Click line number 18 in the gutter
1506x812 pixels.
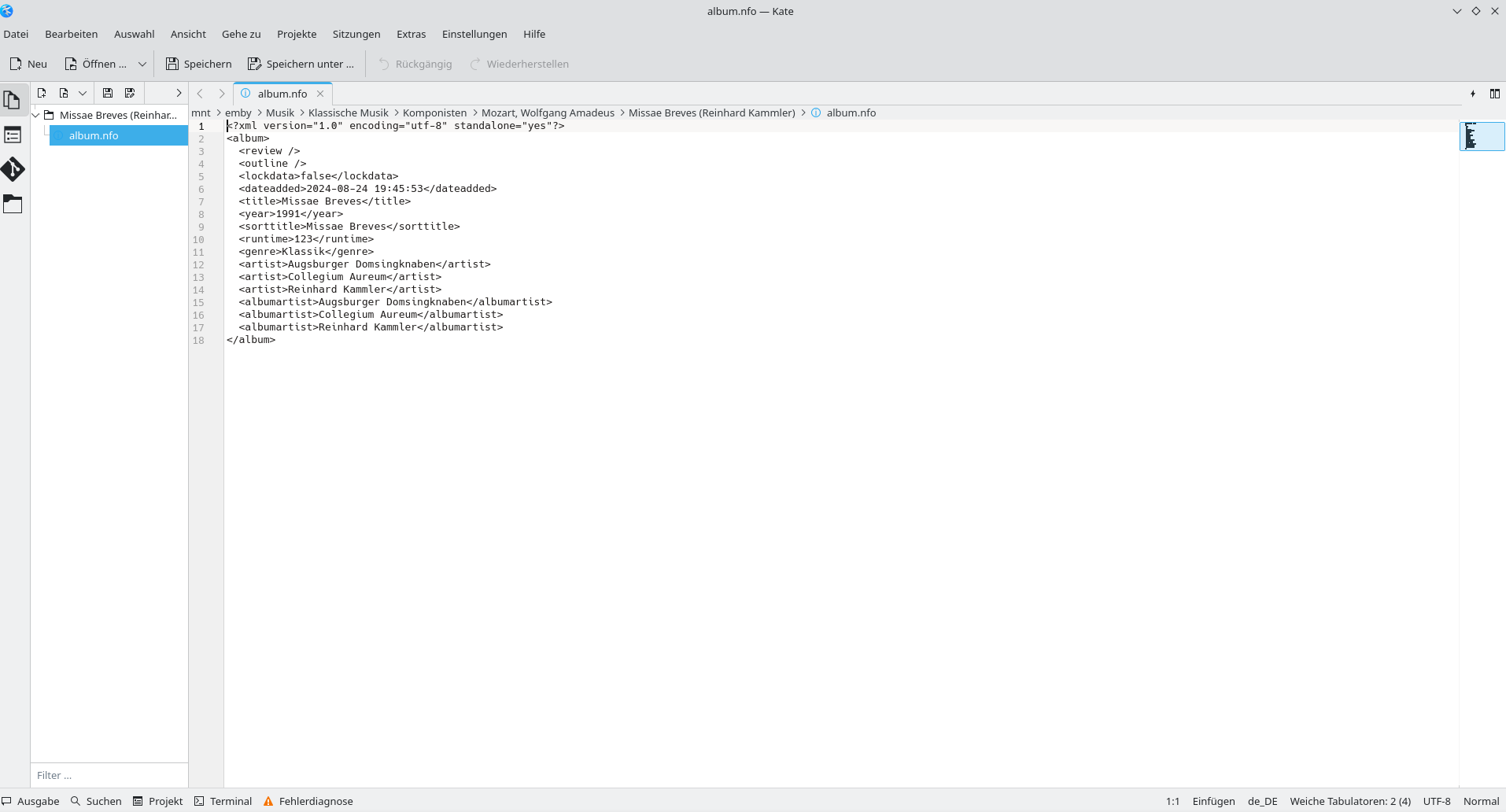(198, 340)
